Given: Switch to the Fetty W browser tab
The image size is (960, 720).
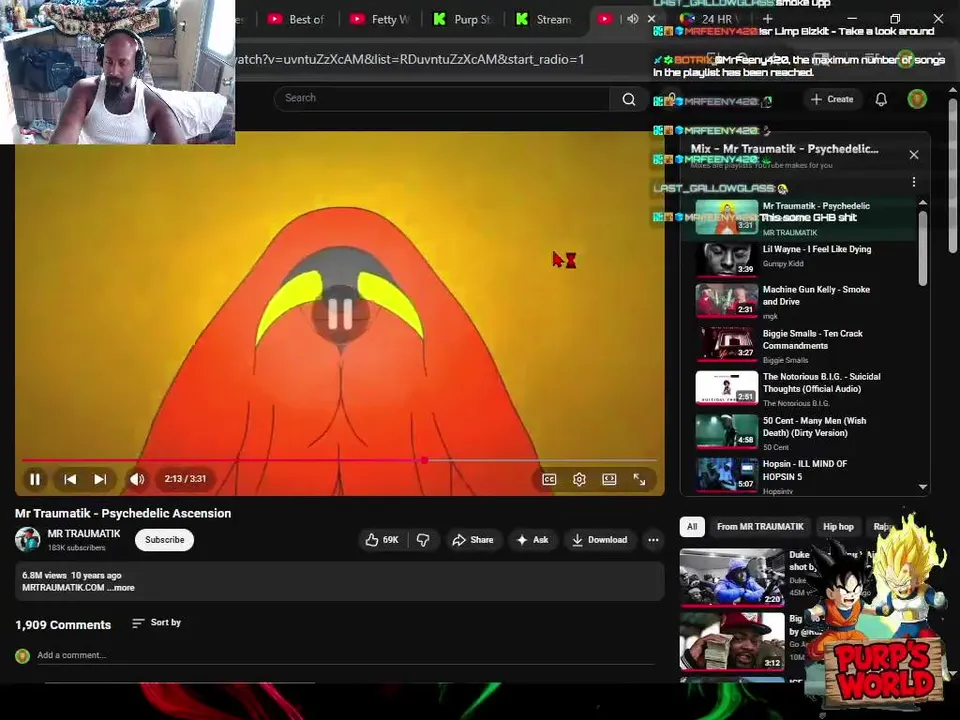Looking at the screenshot, I should point(381,19).
